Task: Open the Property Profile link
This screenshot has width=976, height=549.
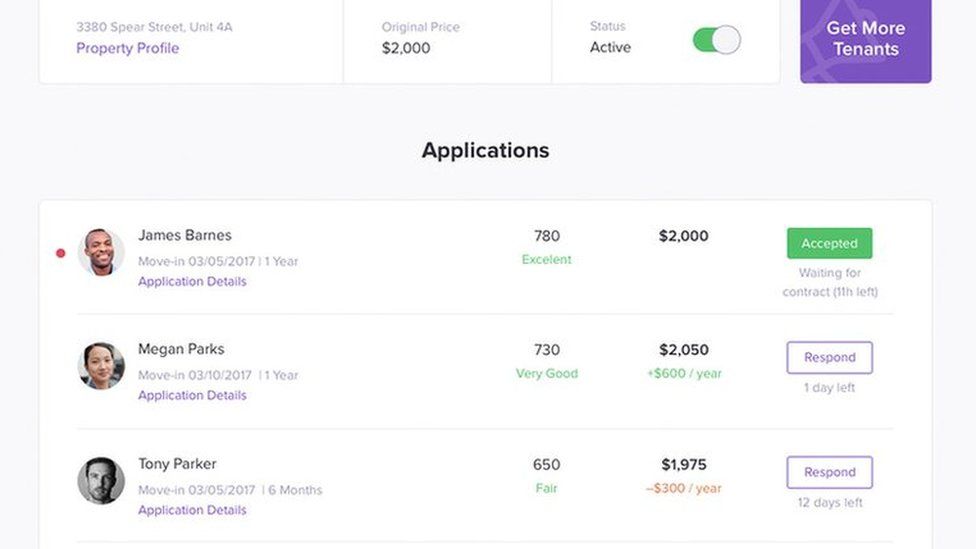Action: click(128, 48)
